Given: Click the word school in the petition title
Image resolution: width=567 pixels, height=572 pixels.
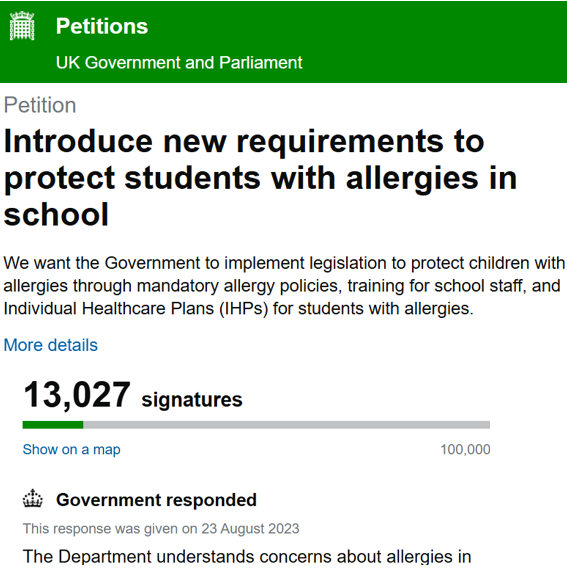Looking at the screenshot, I should click(x=56, y=214).
